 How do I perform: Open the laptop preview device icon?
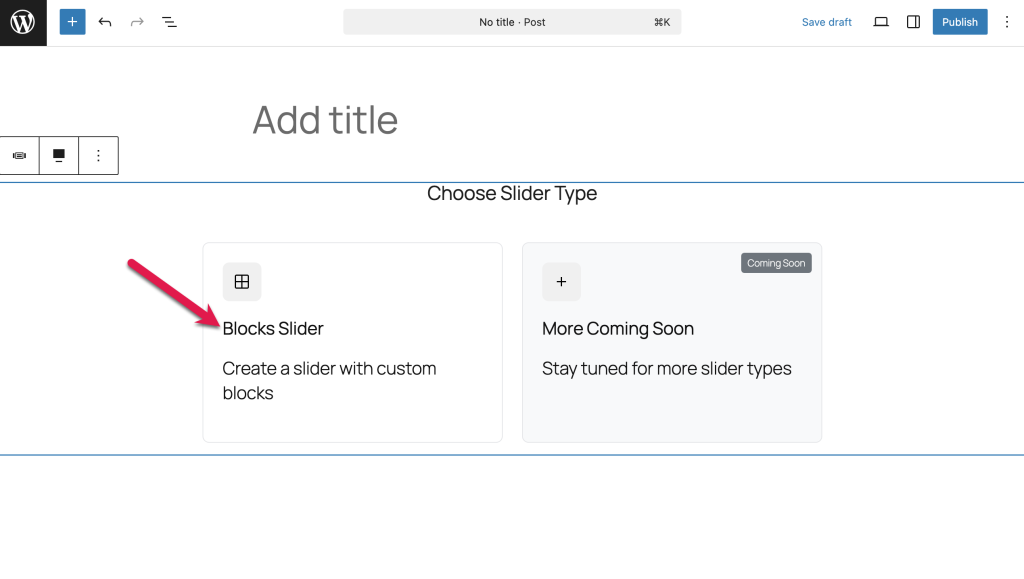tap(881, 22)
